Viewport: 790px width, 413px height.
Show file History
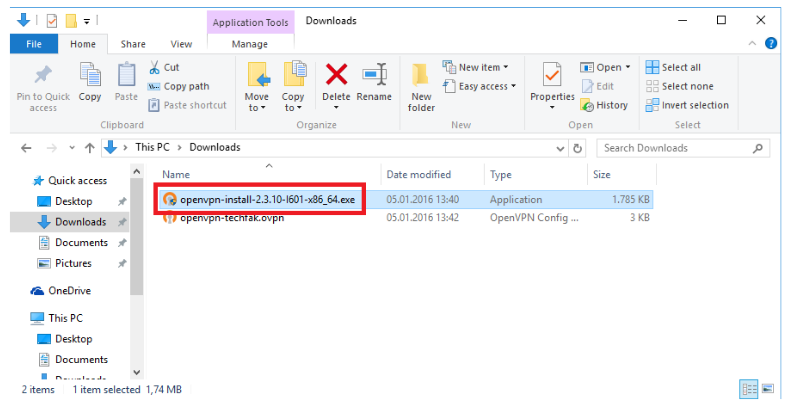pos(604,105)
